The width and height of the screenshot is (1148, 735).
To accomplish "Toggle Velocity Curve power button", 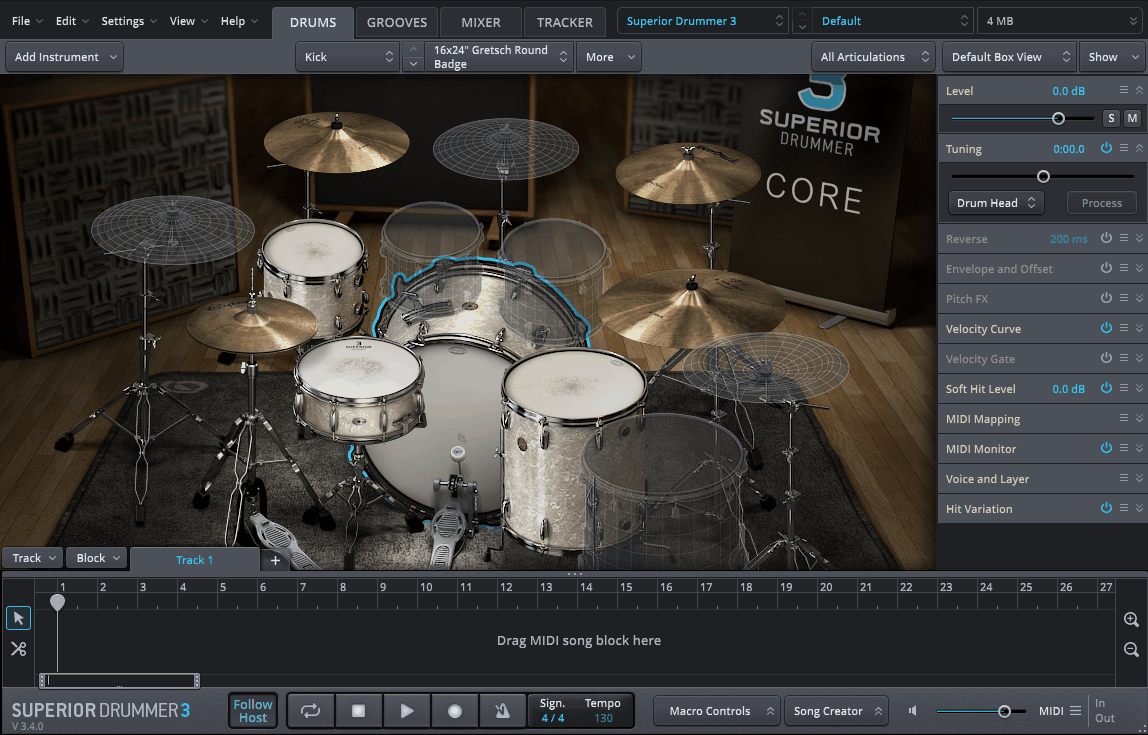I will (x=1106, y=328).
